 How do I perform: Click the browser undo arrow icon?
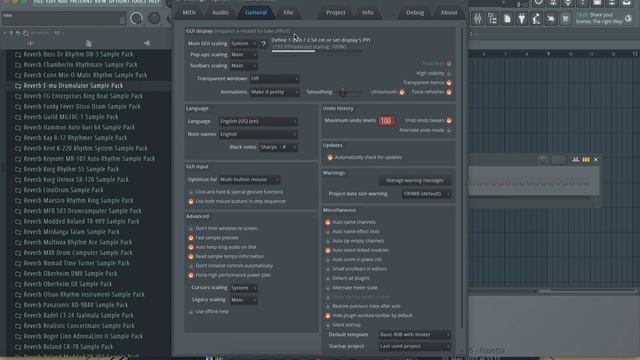(18, 33)
